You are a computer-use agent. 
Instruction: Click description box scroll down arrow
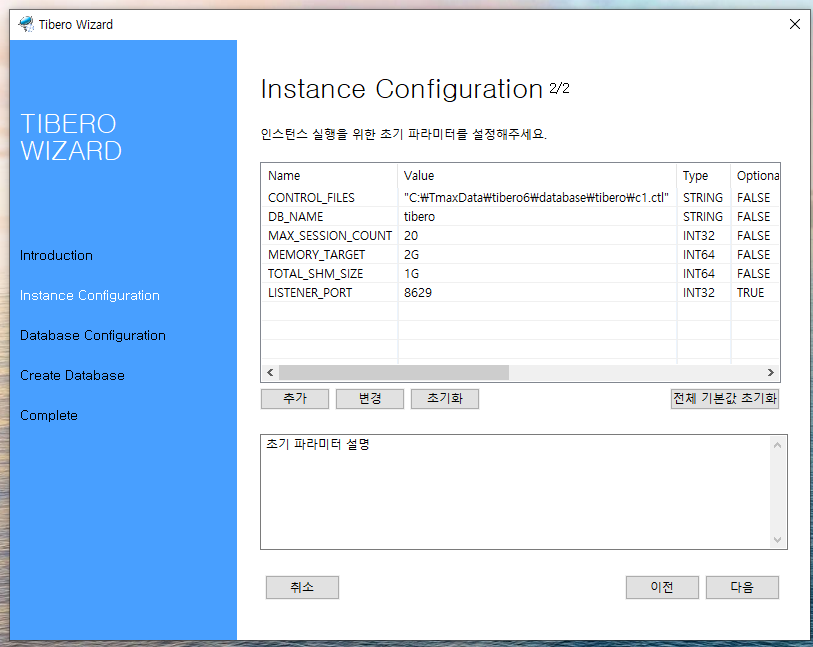pyautogui.click(x=777, y=540)
